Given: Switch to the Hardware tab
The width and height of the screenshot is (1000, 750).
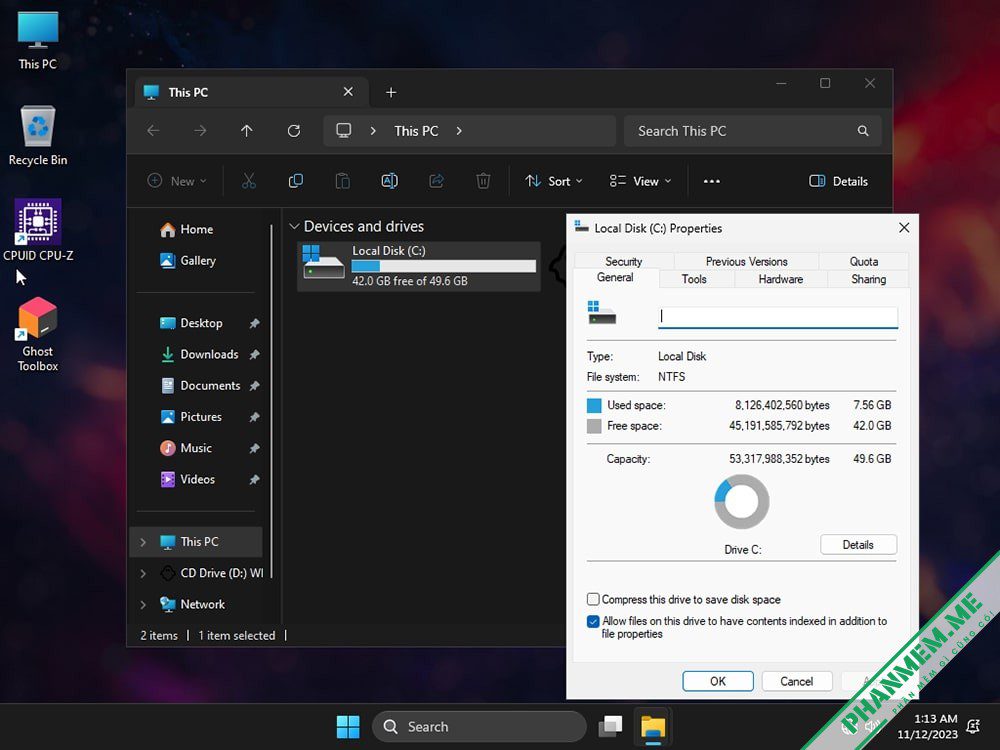Looking at the screenshot, I should 781,279.
